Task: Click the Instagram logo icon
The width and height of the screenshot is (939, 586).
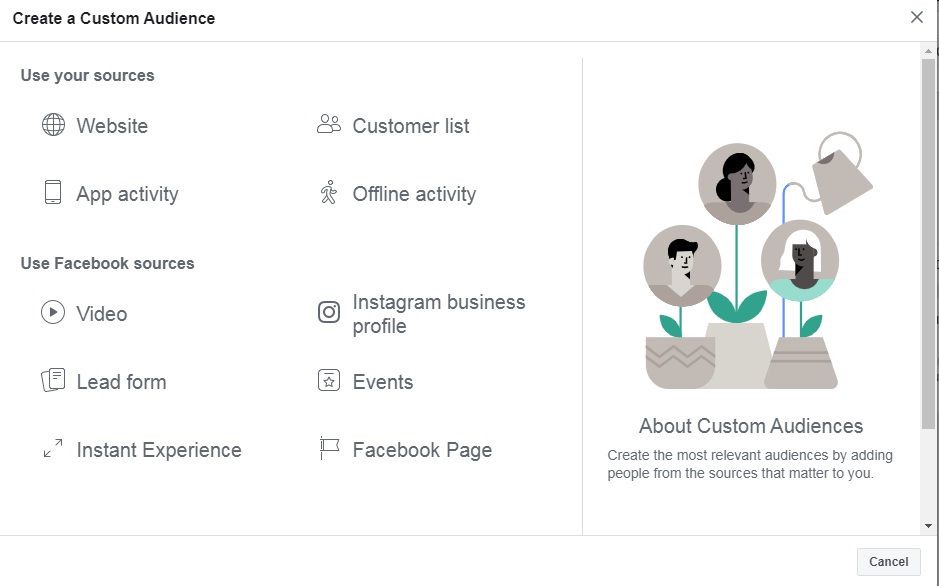Action: click(x=329, y=313)
